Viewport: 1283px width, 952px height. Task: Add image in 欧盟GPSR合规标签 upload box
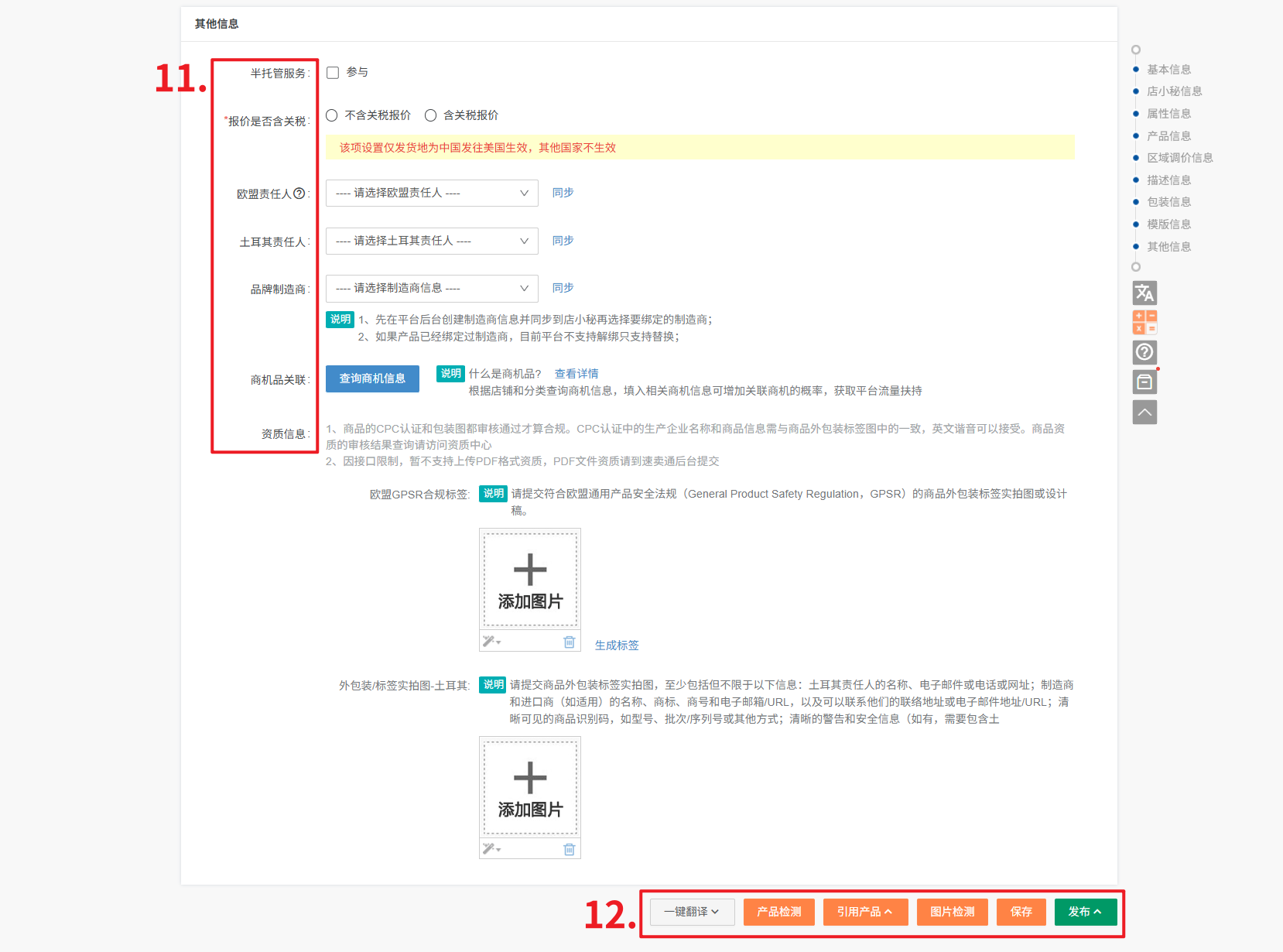pos(530,580)
